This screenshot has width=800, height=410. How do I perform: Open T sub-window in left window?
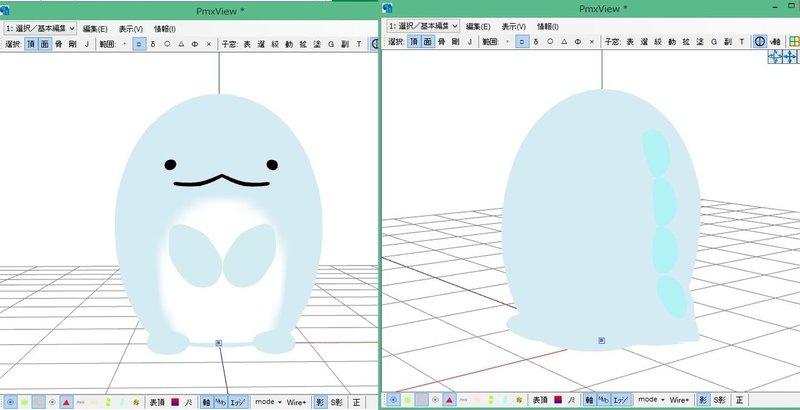pyautogui.click(x=359, y=44)
